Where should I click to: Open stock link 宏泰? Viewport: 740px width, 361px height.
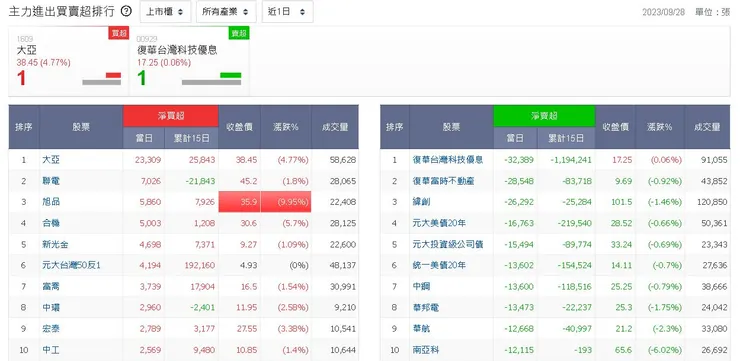coord(51,329)
